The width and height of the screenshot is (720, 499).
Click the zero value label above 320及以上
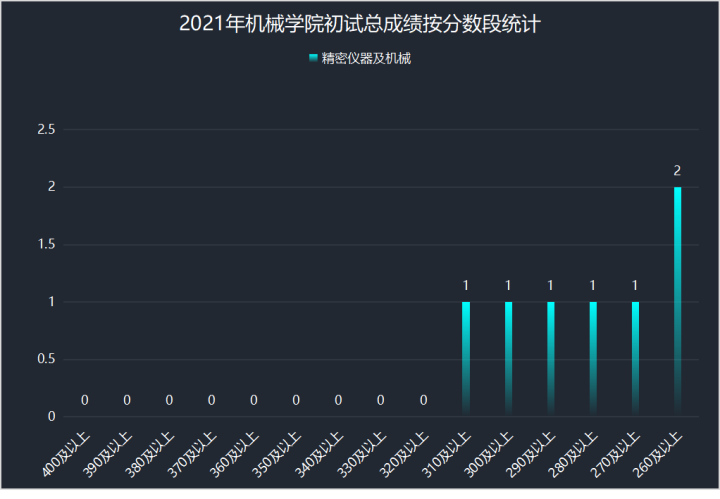point(423,400)
